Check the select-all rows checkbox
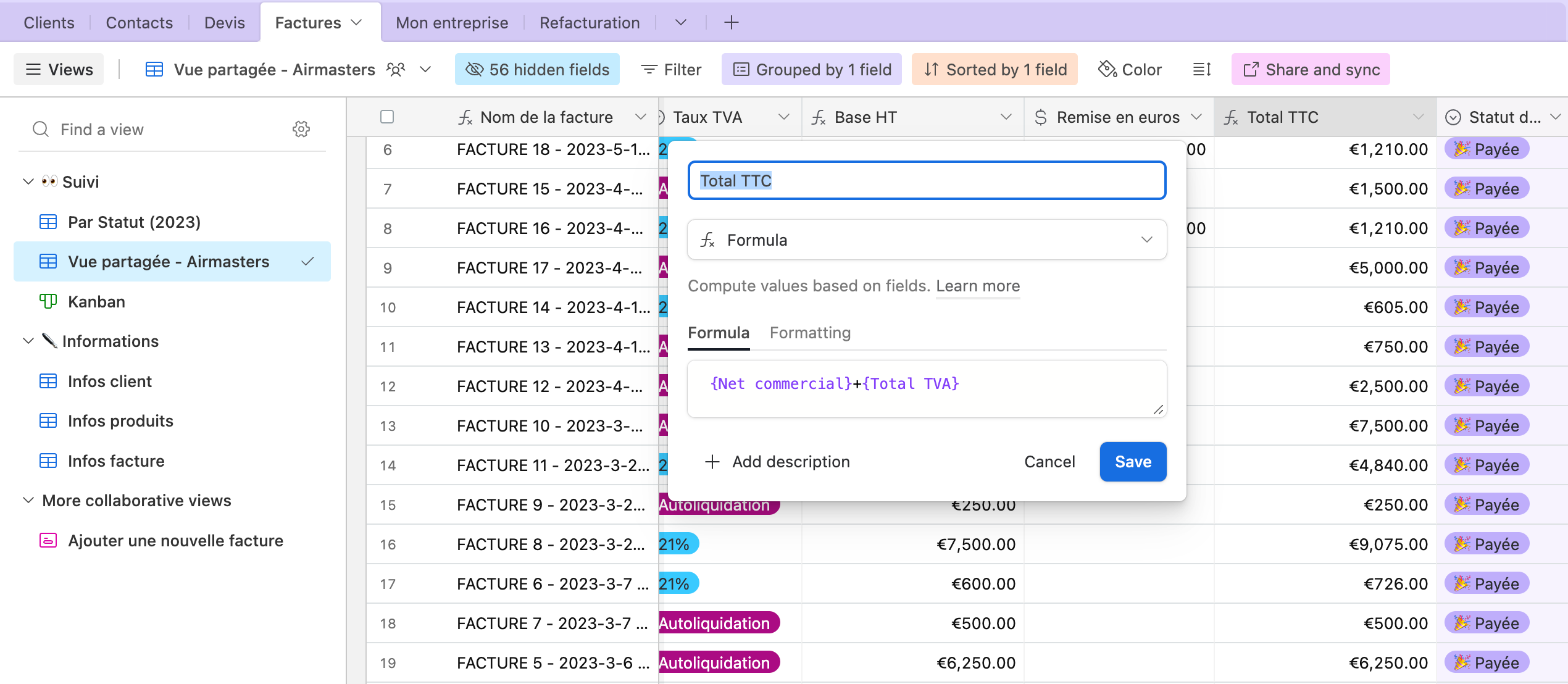The width and height of the screenshot is (1568, 684). pos(387,117)
